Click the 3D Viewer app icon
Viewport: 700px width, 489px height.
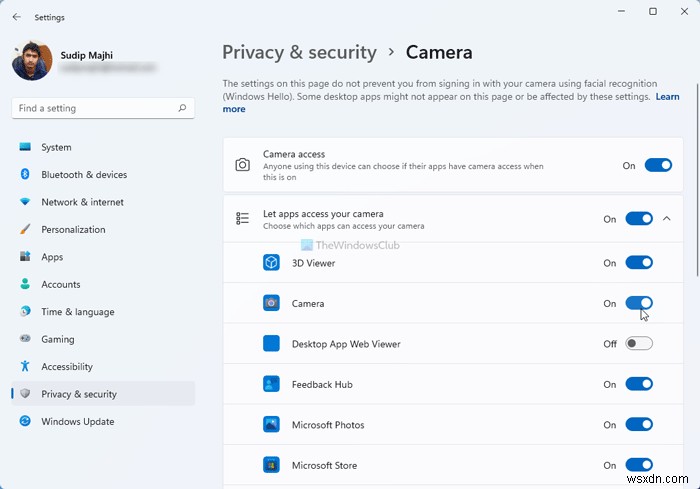(271, 263)
